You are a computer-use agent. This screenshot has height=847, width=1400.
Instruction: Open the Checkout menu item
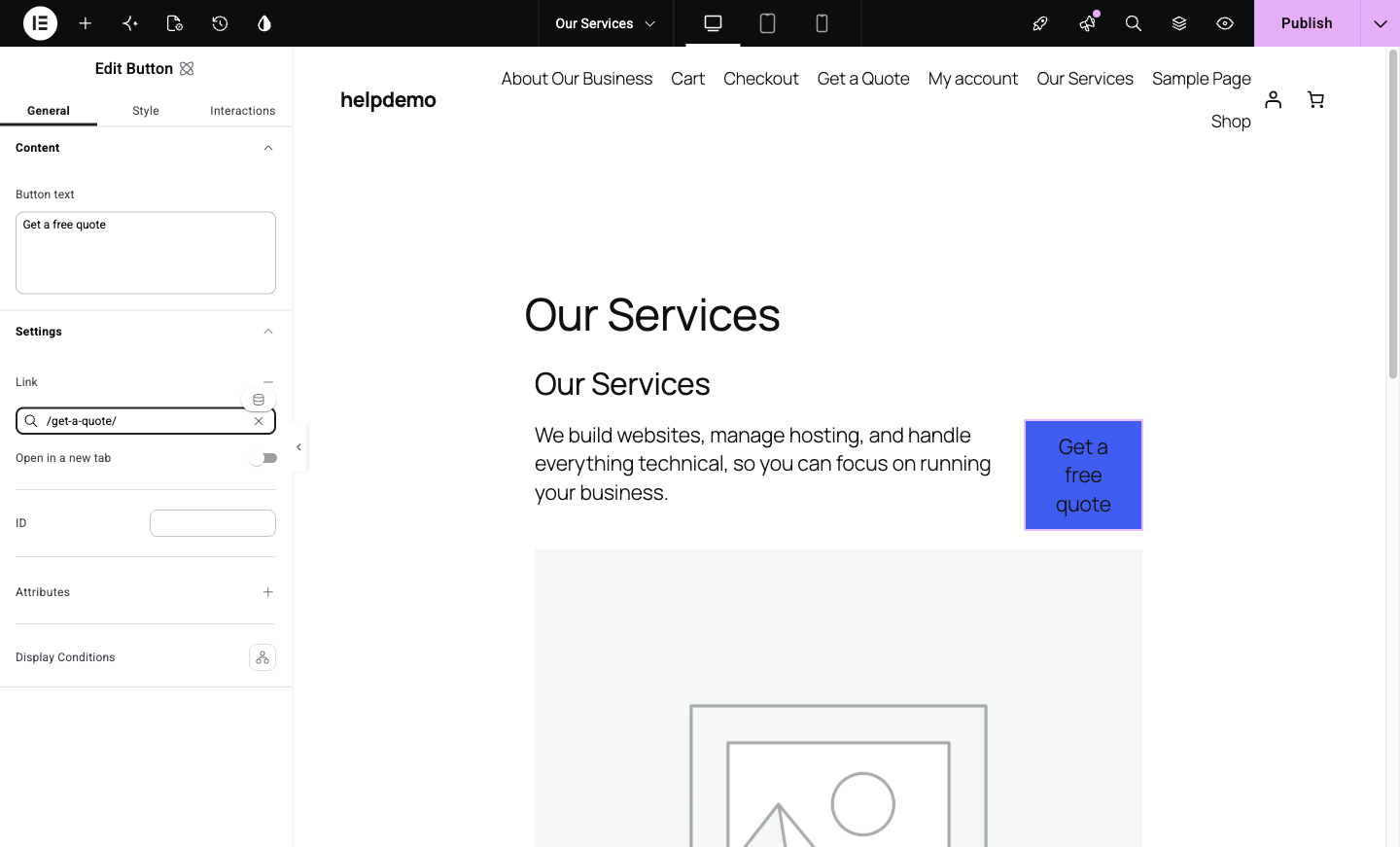(761, 78)
